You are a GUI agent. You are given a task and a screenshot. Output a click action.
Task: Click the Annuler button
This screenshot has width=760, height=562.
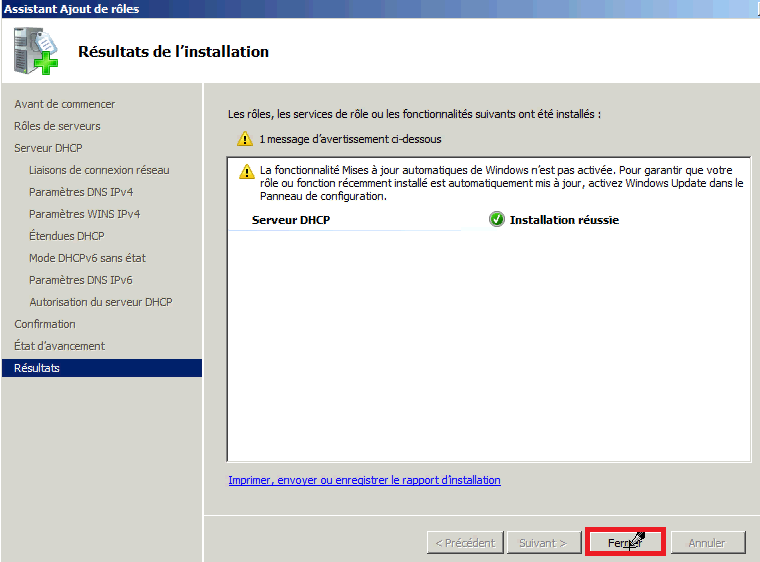[708, 543]
